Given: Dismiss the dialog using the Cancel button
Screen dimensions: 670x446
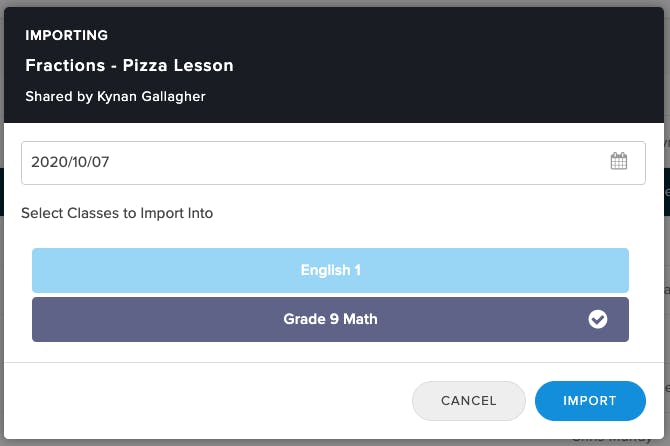Looking at the screenshot, I should pos(468,401).
